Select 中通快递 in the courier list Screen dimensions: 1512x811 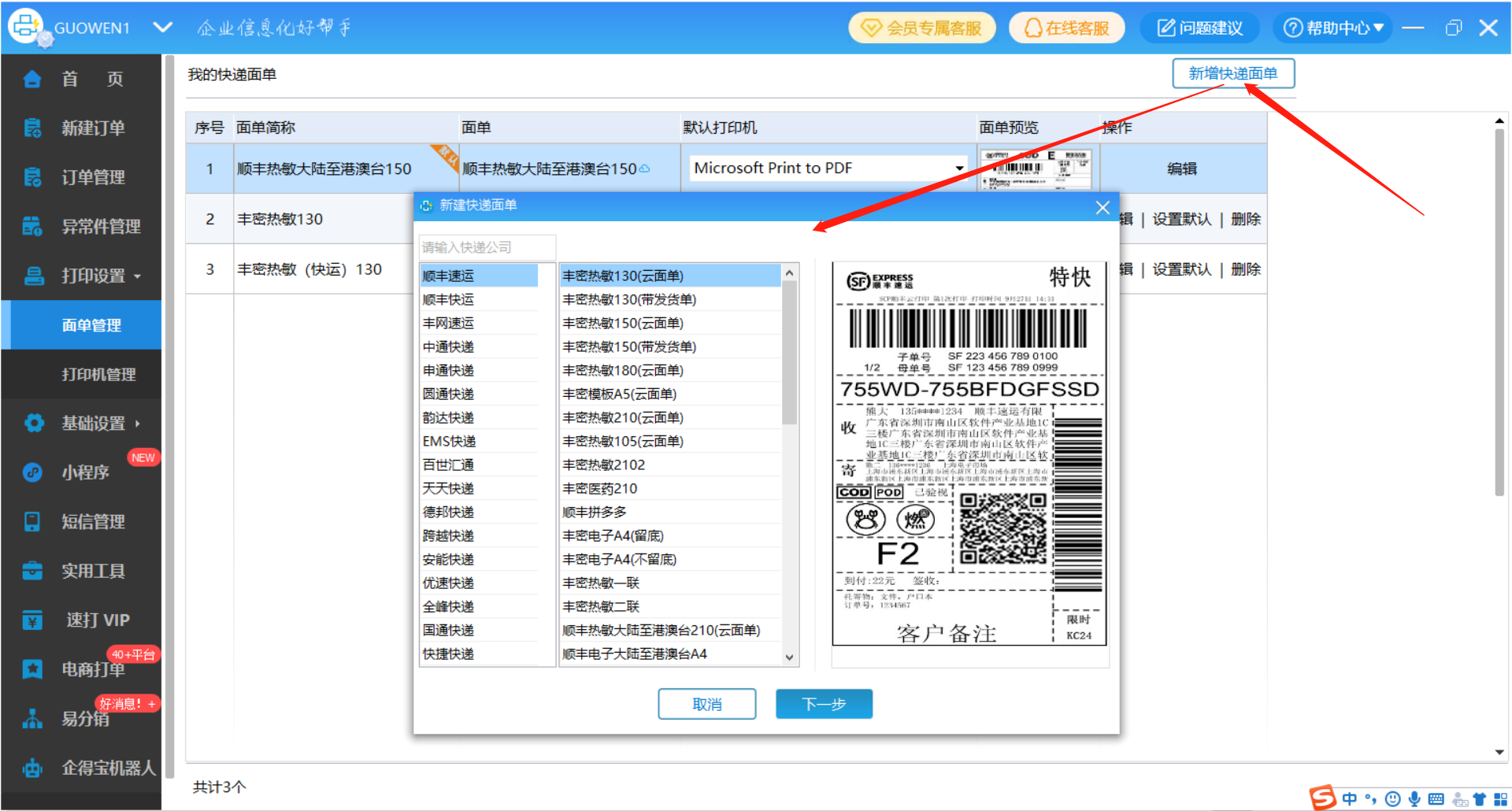(x=480, y=346)
